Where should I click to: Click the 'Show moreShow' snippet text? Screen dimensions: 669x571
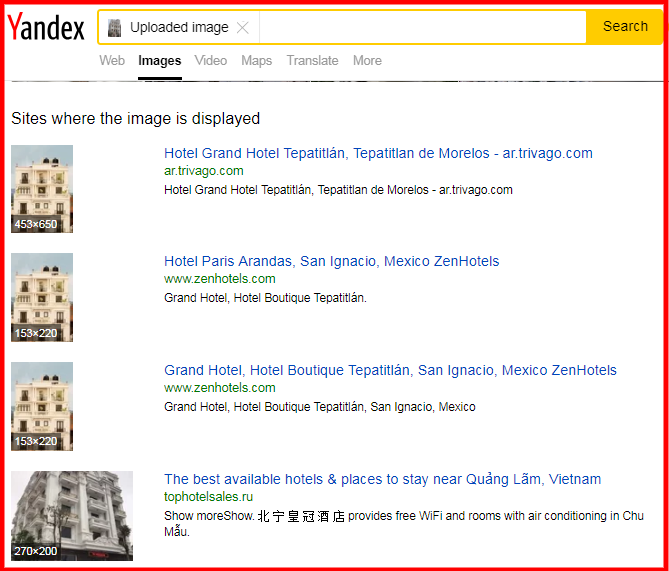pyautogui.click(x=404, y=524)
